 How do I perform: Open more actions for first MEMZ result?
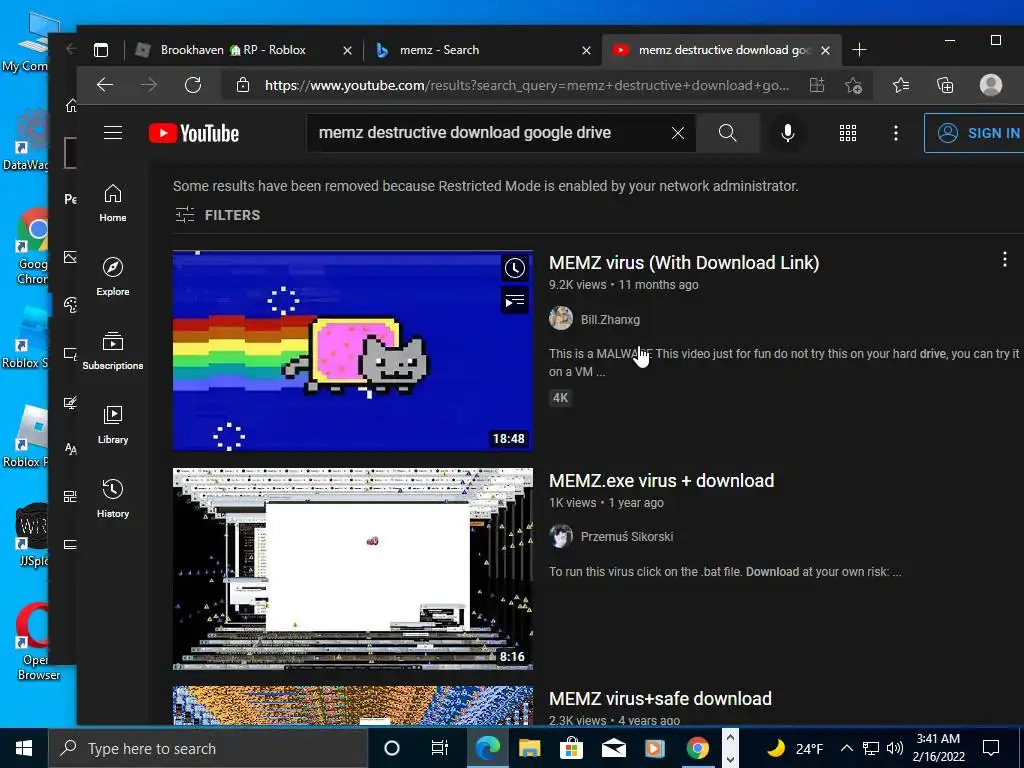click(x=1004, y=259)
